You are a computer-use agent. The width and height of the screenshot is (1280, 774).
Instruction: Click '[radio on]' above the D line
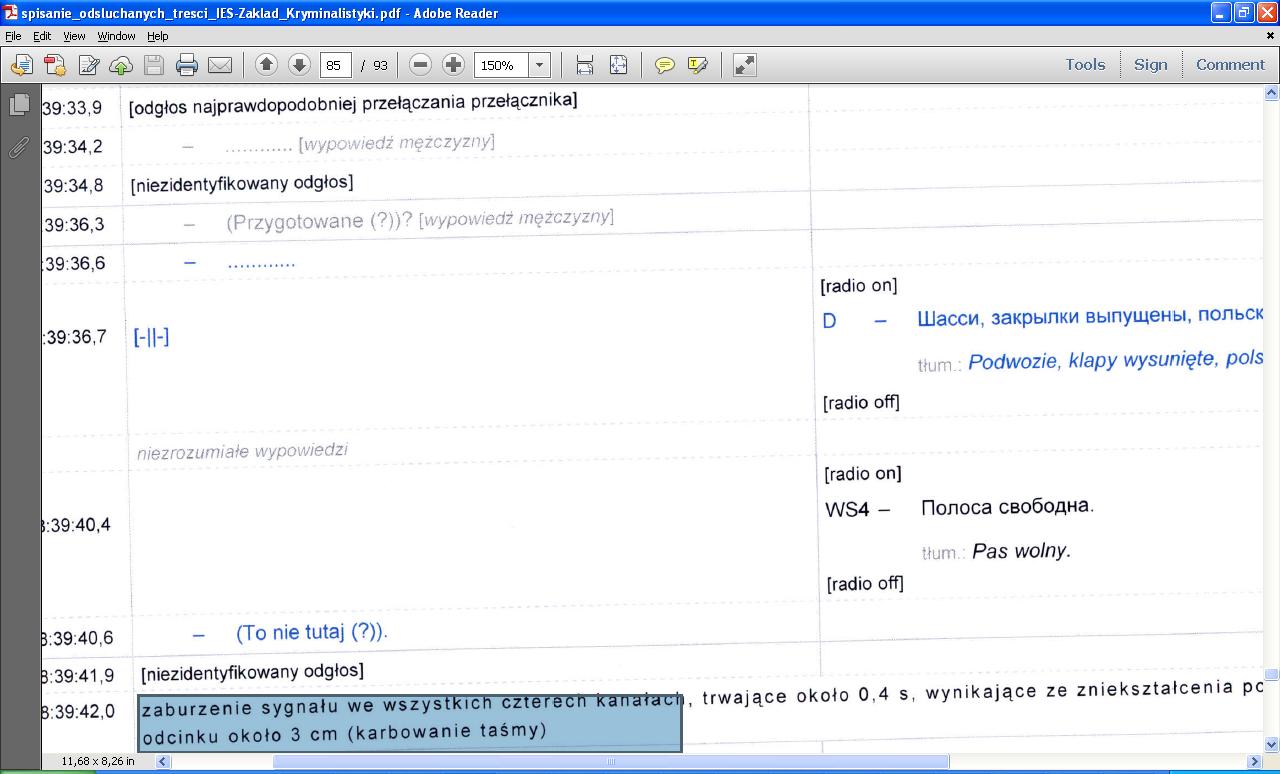(859, 286)
